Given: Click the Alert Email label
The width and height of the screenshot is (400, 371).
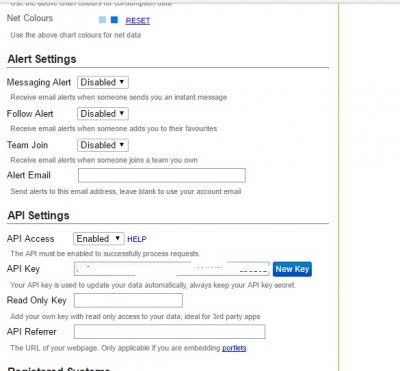Looking at the screenshot, I should pos(29,175).
